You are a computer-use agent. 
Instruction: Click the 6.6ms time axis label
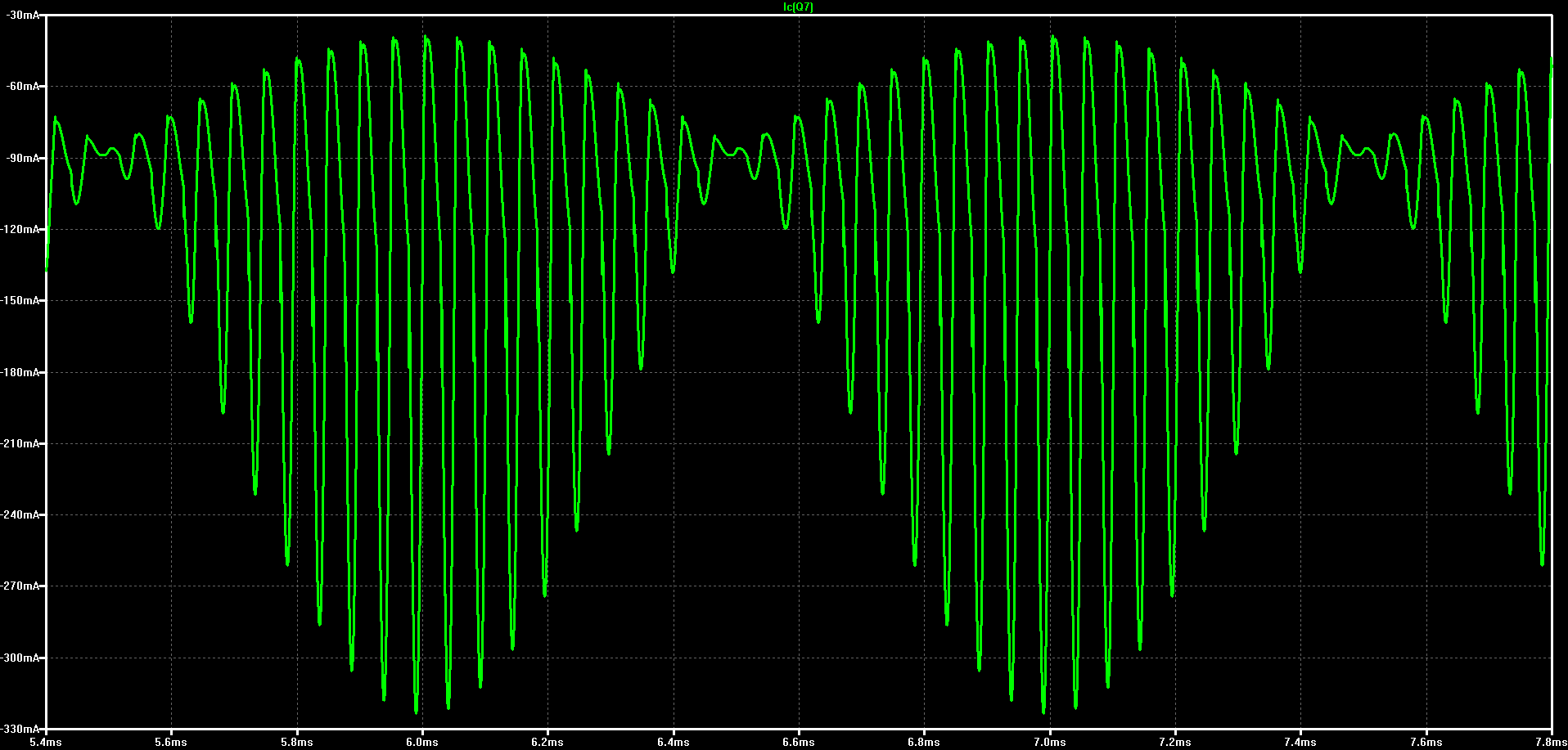point(799,743)
